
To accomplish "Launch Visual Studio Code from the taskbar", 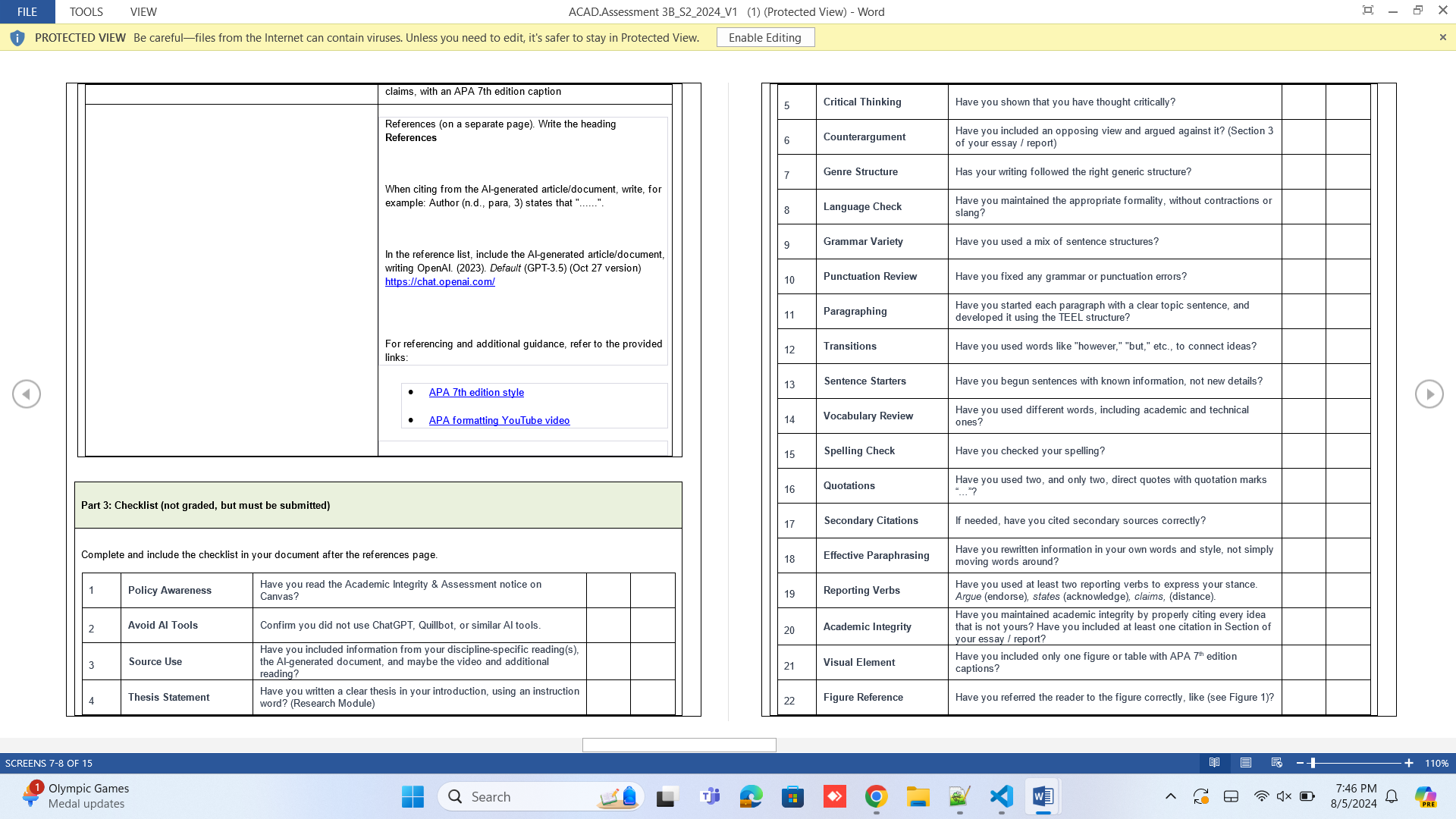I will click(1001, 797).
